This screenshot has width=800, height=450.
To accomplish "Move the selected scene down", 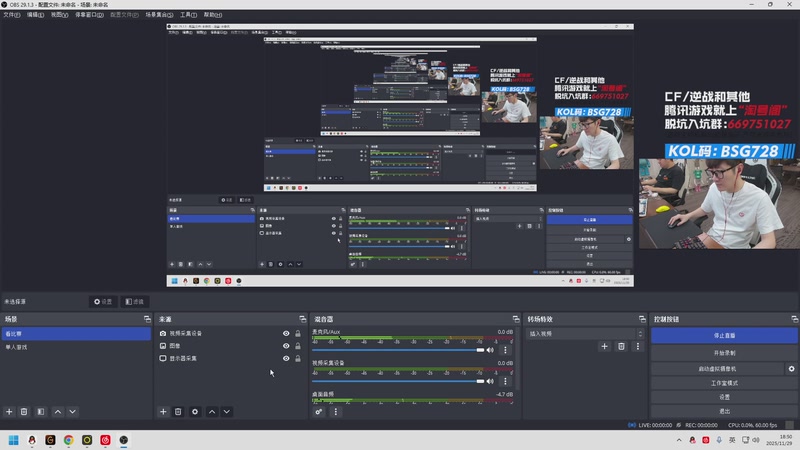I will pyautogui.click(x=72, y=411).
